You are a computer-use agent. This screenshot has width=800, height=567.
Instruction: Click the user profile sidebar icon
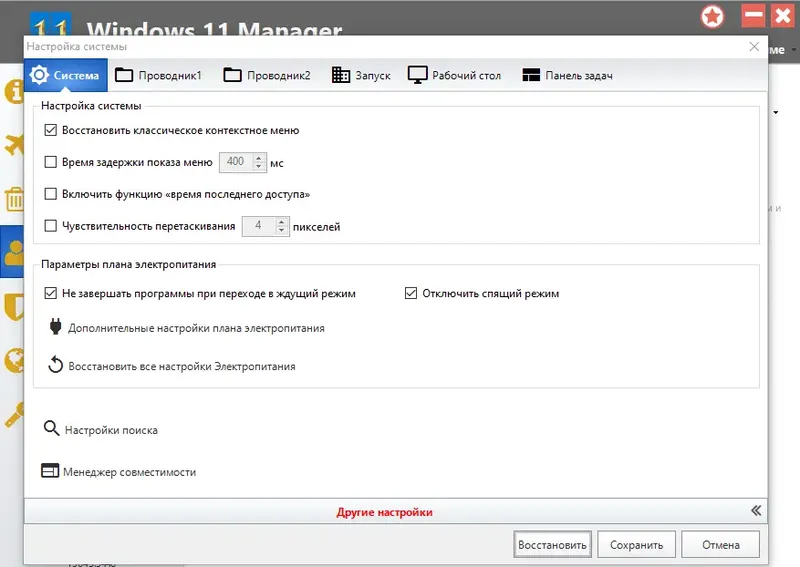[13, 252]
